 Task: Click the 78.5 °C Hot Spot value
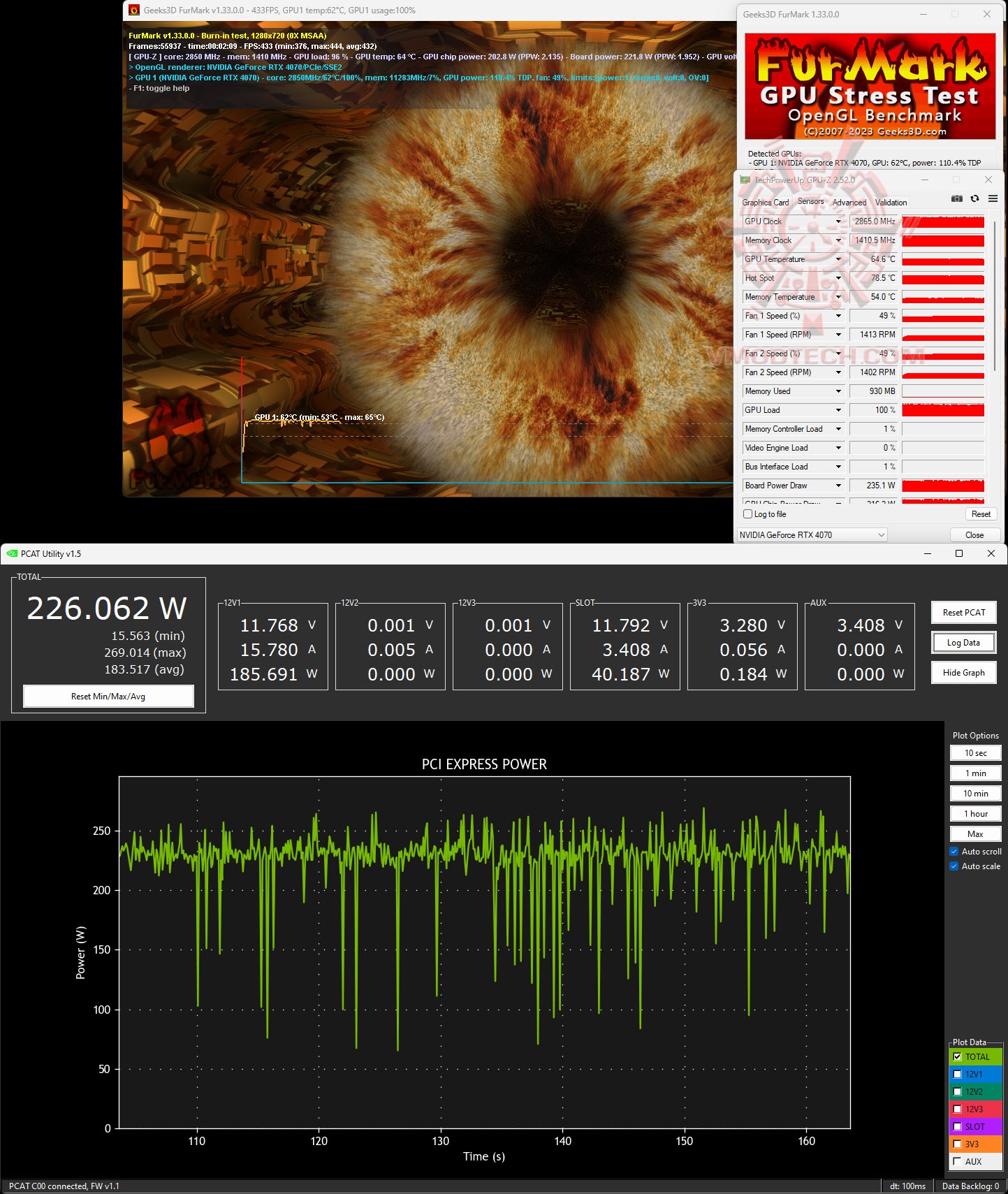pyautogui.click(x=874, y=278)
